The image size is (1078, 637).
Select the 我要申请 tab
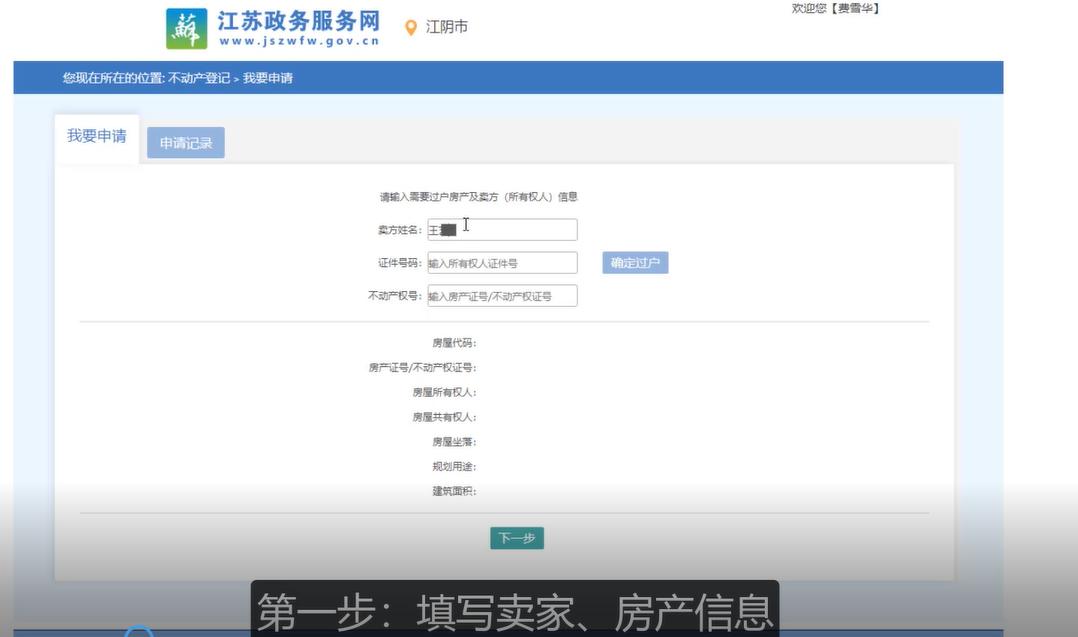(97, 138)
